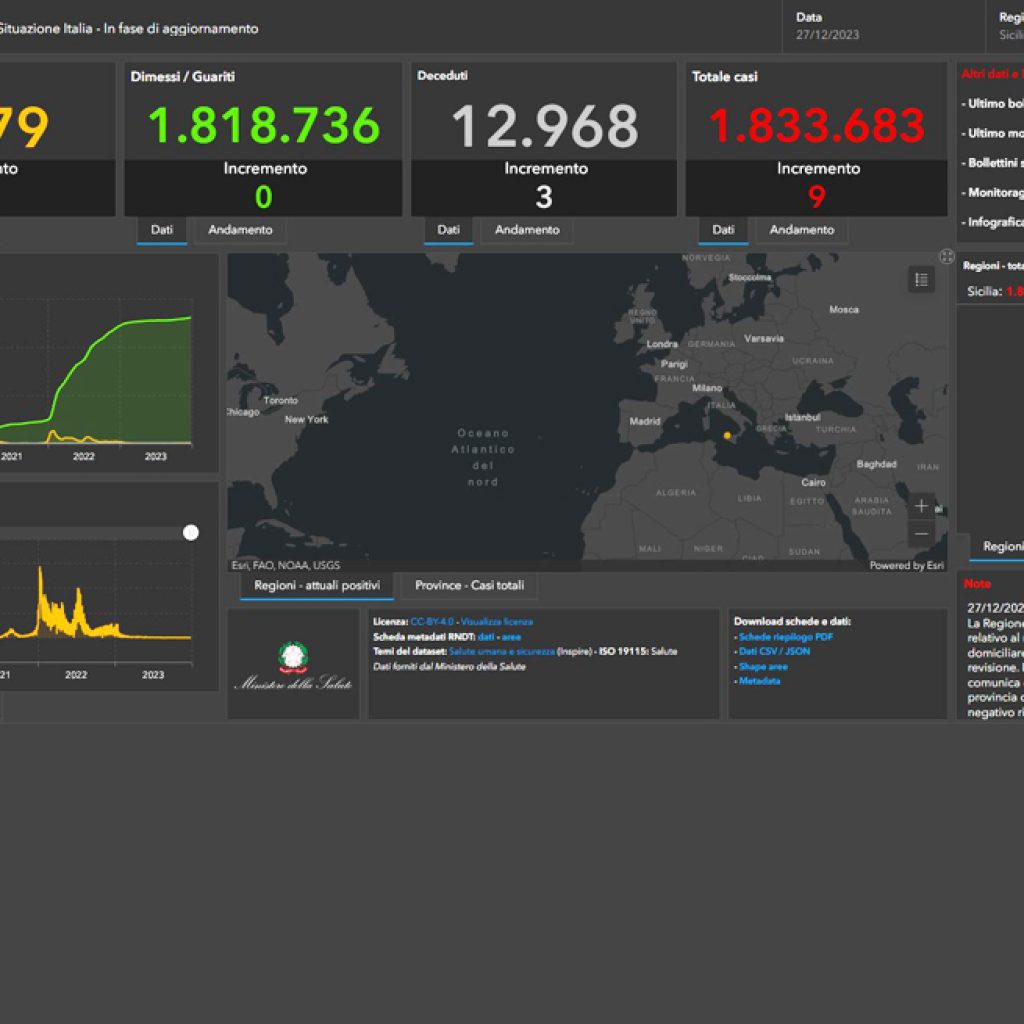
Task: Switch to Andamento tab under Dimessi / Guariti
Action: [240, 230]
